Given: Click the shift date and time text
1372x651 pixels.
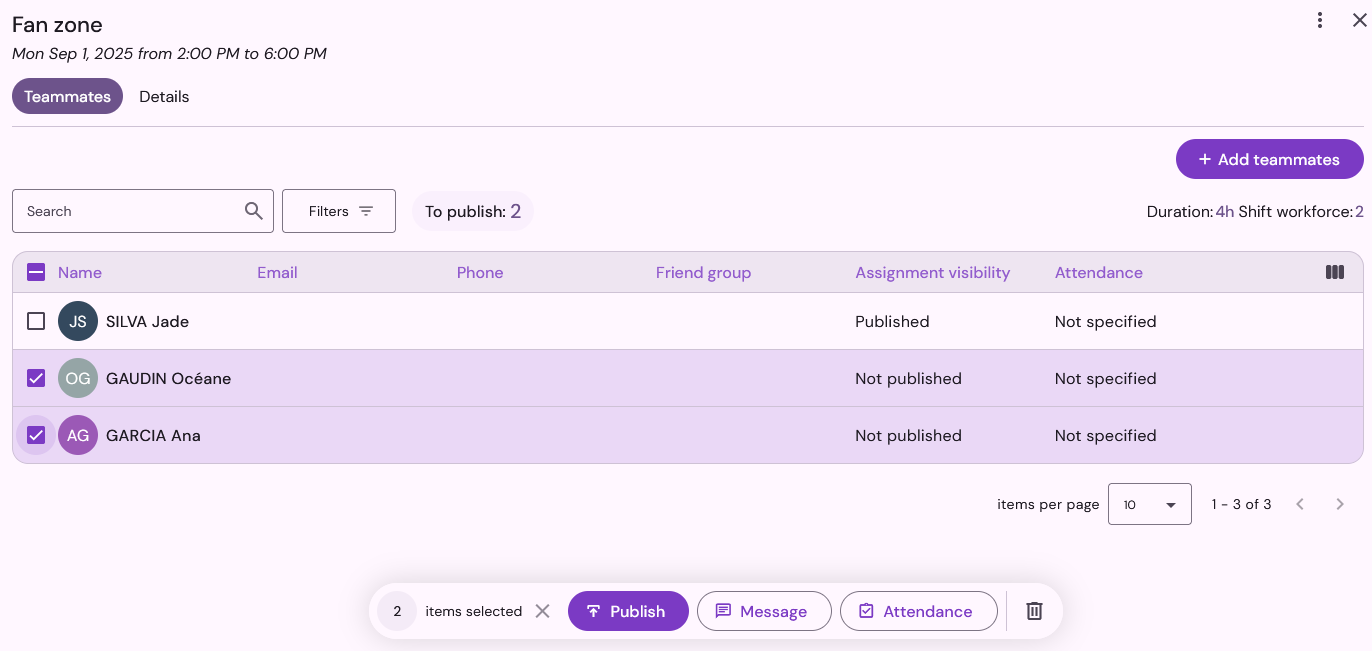Looking at the screenshot, I should (169, 53).
